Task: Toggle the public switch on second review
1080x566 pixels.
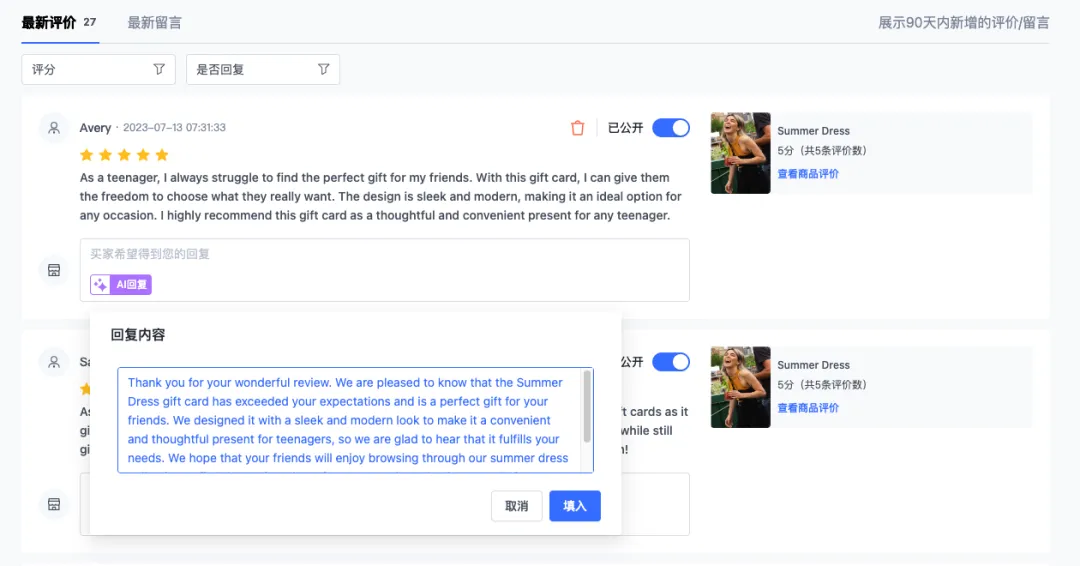Action: point(671,362)
